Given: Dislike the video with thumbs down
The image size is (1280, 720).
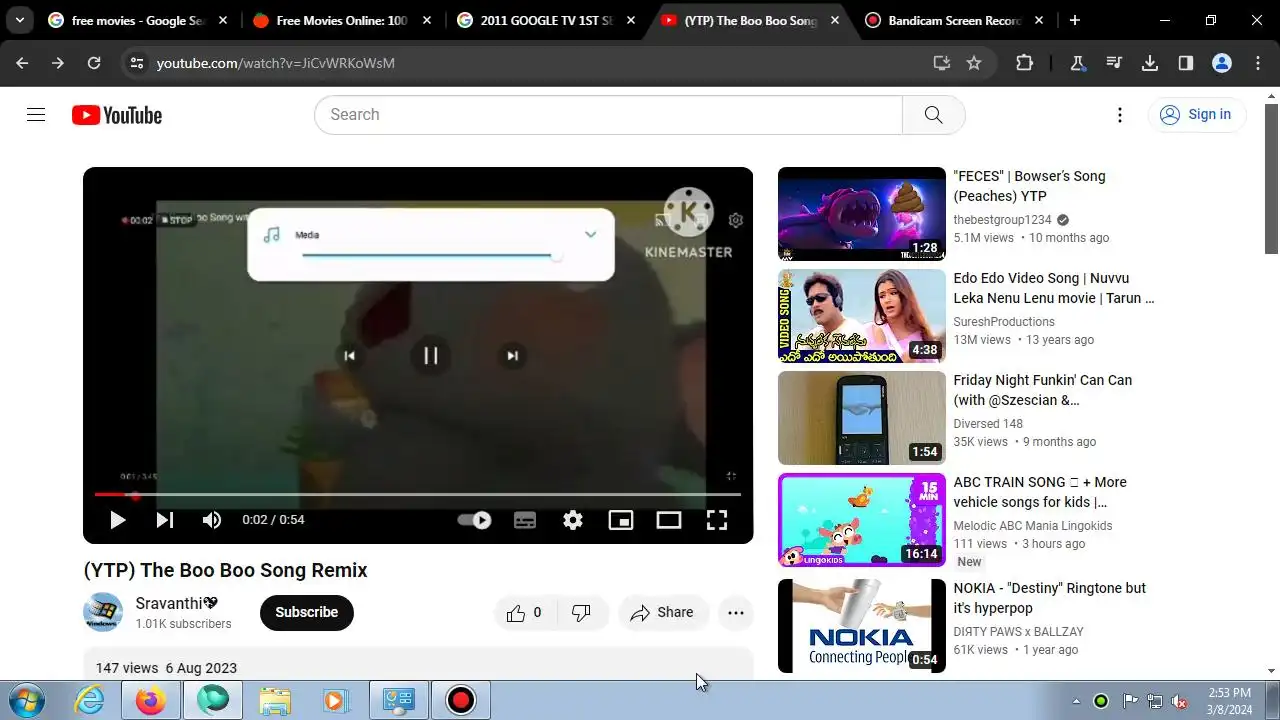Looking at the screenshot, I should [581, 613].
